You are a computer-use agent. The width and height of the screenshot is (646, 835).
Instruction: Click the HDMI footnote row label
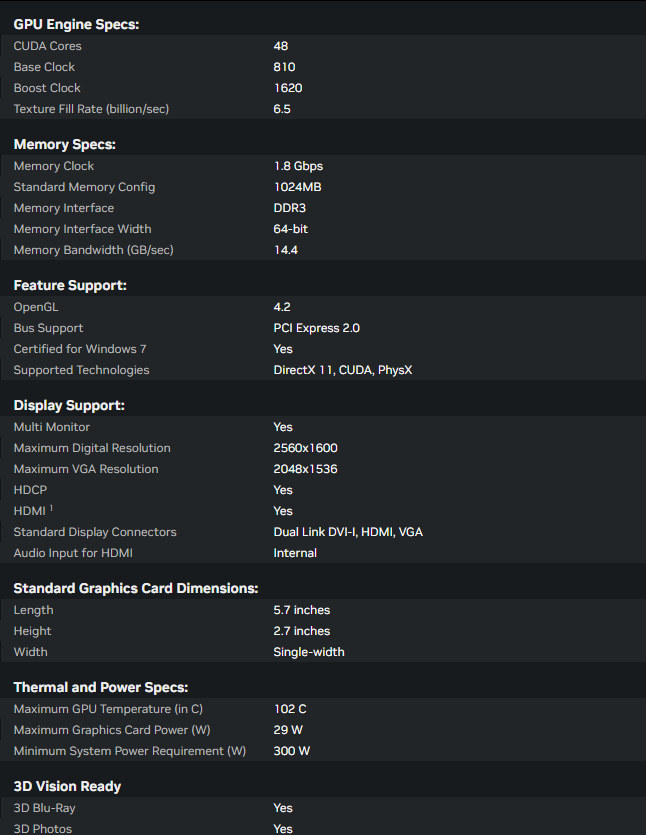(x=31, y=511)
